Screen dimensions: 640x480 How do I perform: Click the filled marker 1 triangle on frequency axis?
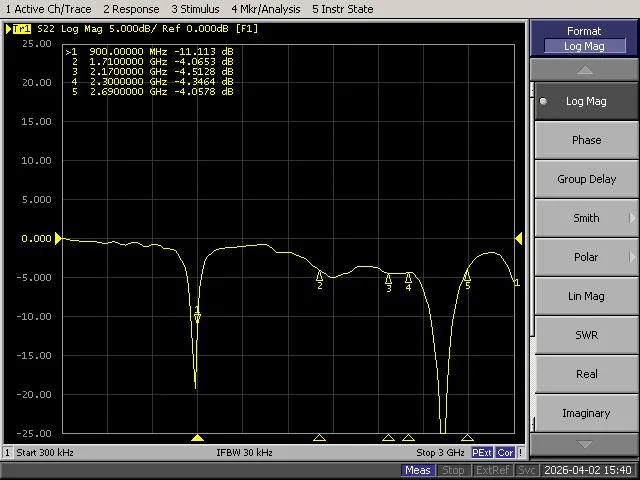pos(198,438)
